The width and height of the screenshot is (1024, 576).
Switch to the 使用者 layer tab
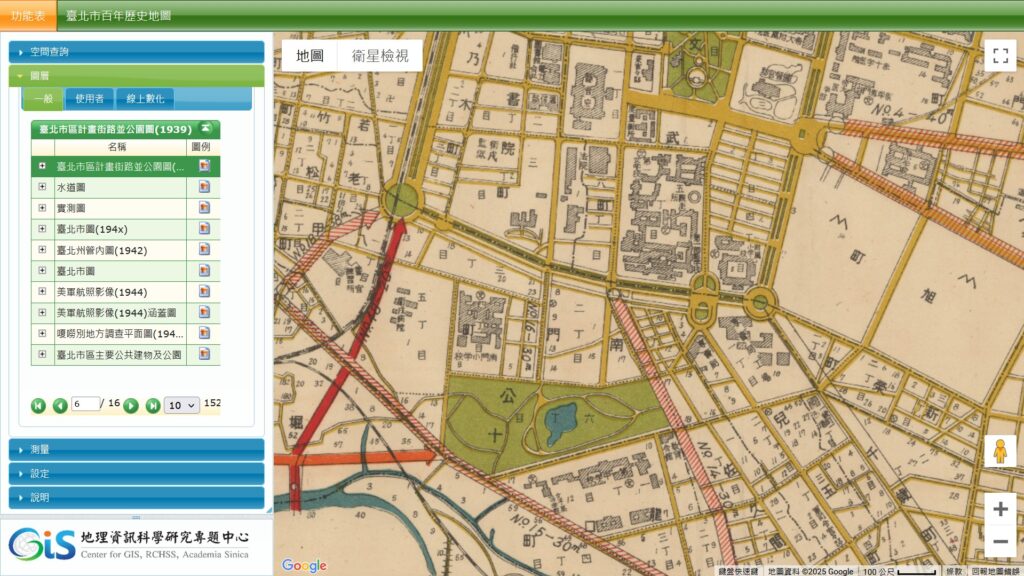tap(89, 99)
